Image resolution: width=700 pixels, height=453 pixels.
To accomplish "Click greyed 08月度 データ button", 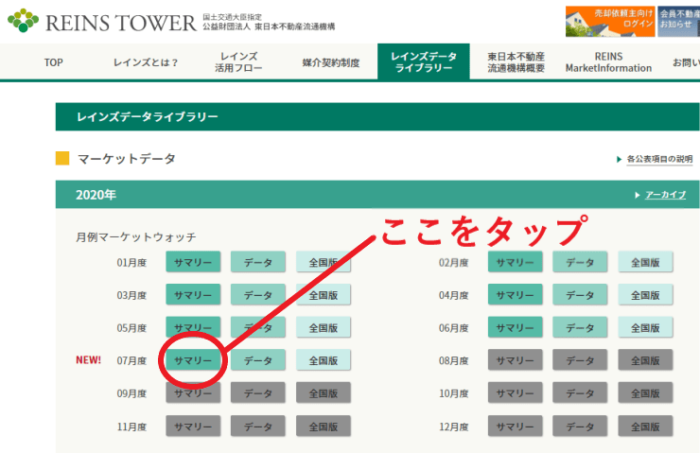I will click(580, 360).
